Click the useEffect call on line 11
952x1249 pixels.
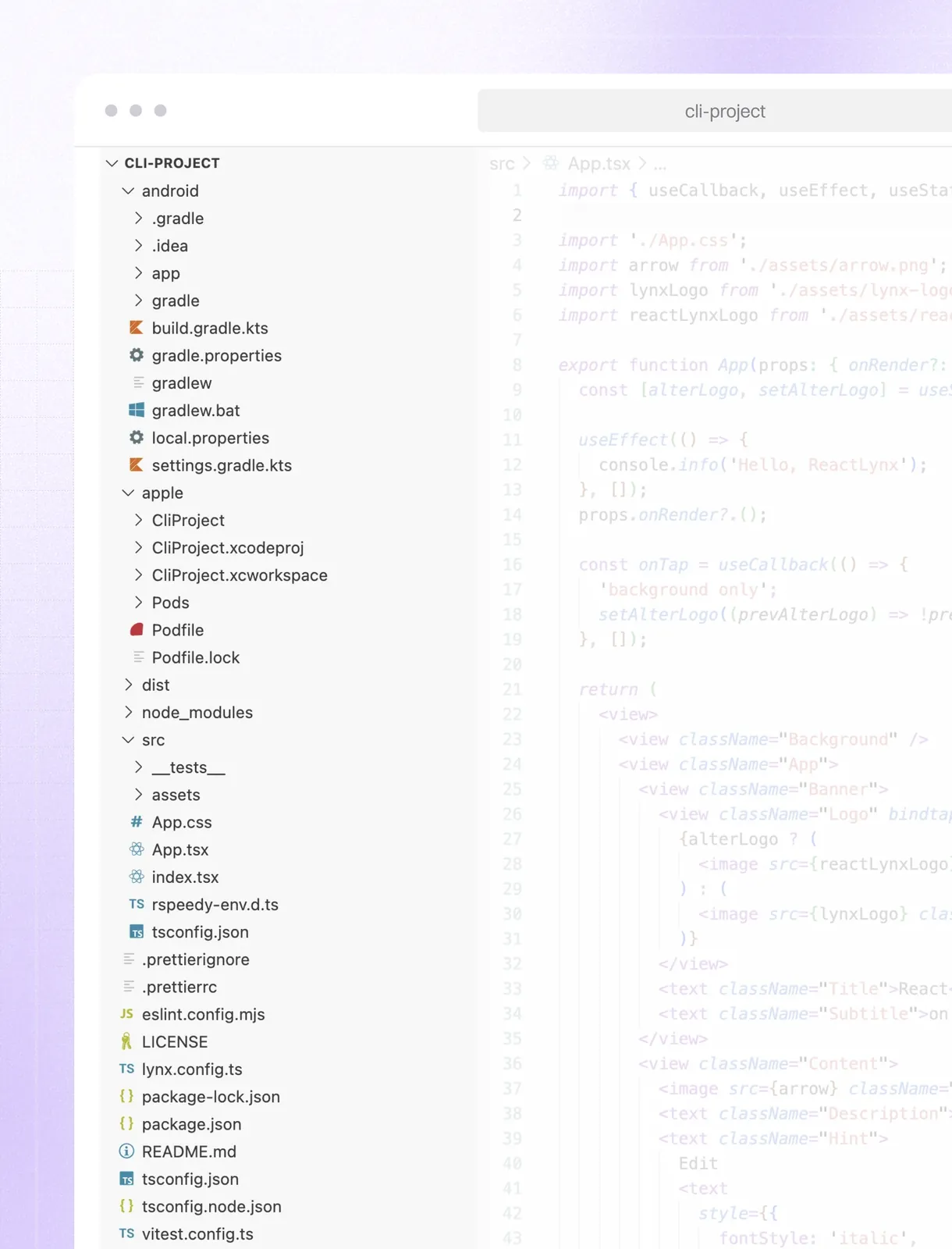[x=623, y=439]
